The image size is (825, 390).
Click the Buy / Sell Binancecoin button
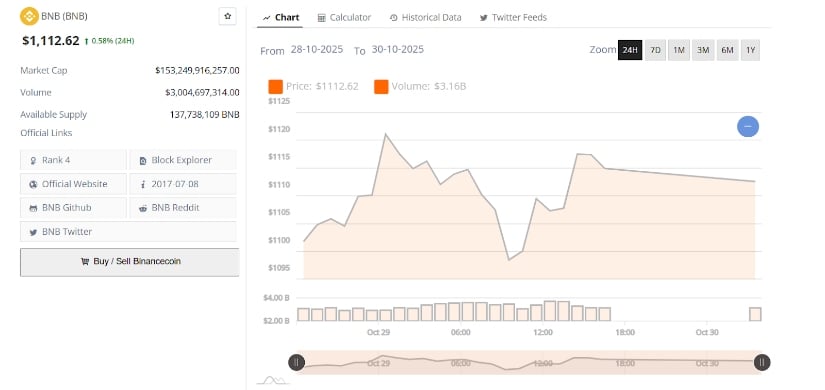tap(129, 262)
